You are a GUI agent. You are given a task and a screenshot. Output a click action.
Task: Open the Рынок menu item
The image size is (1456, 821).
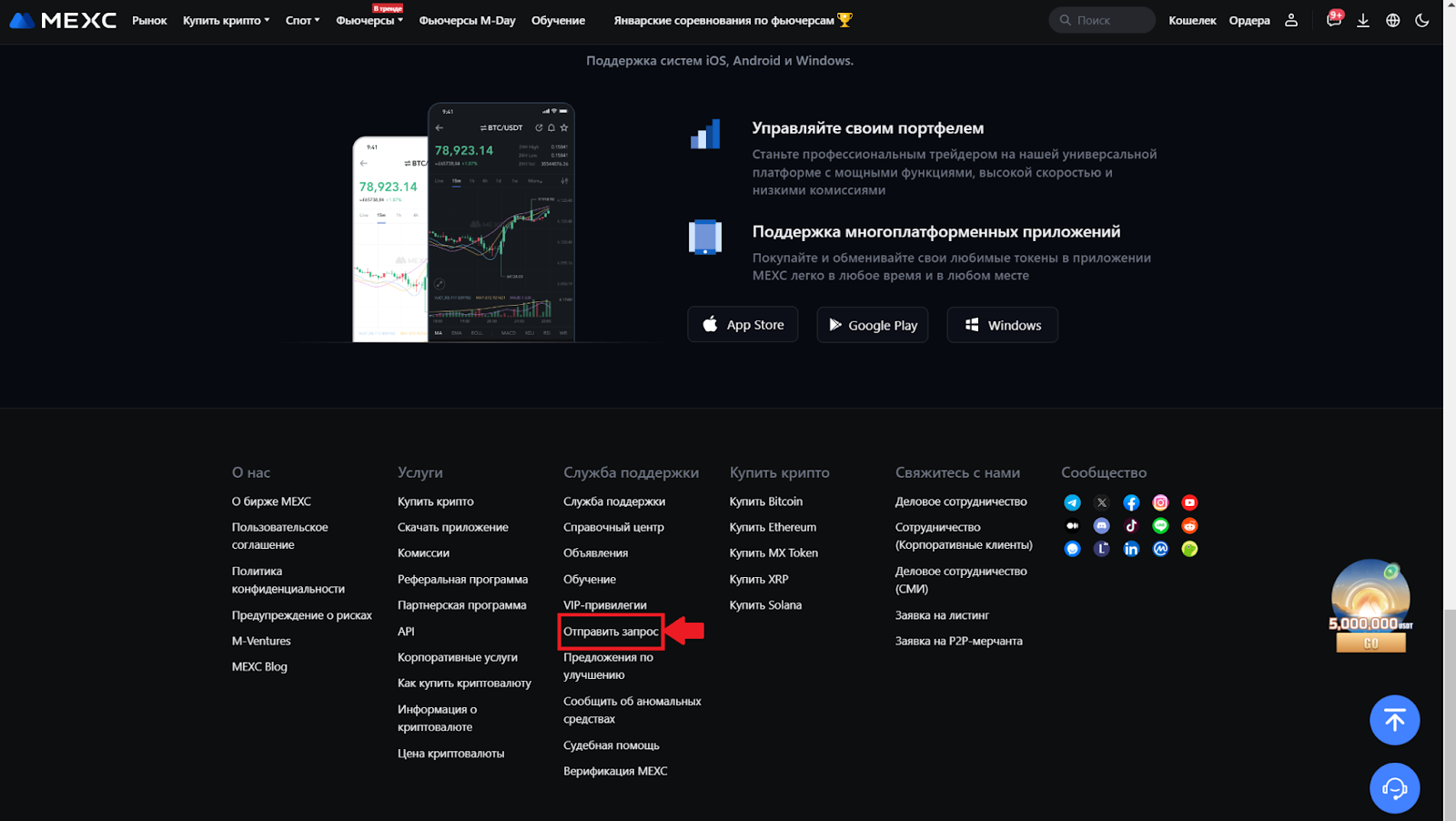point(149,20)
